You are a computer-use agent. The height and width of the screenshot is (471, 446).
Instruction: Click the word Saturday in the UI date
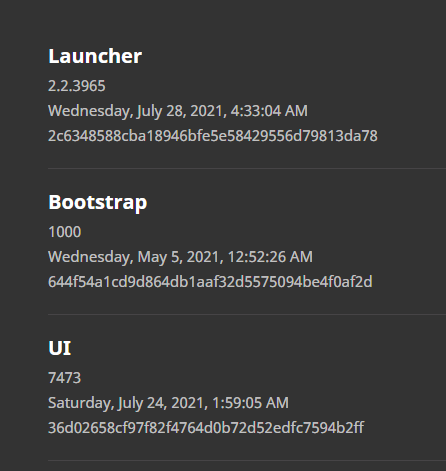81,403
